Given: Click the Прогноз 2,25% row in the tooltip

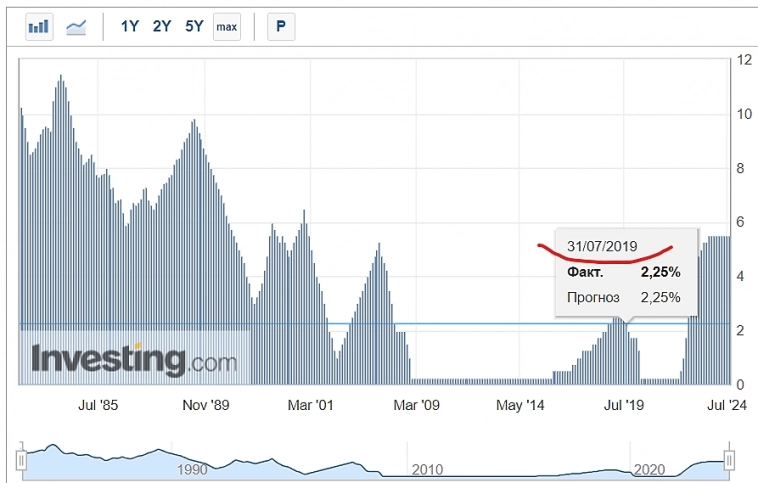Looking at the screenshot, I should pos(624,297).
